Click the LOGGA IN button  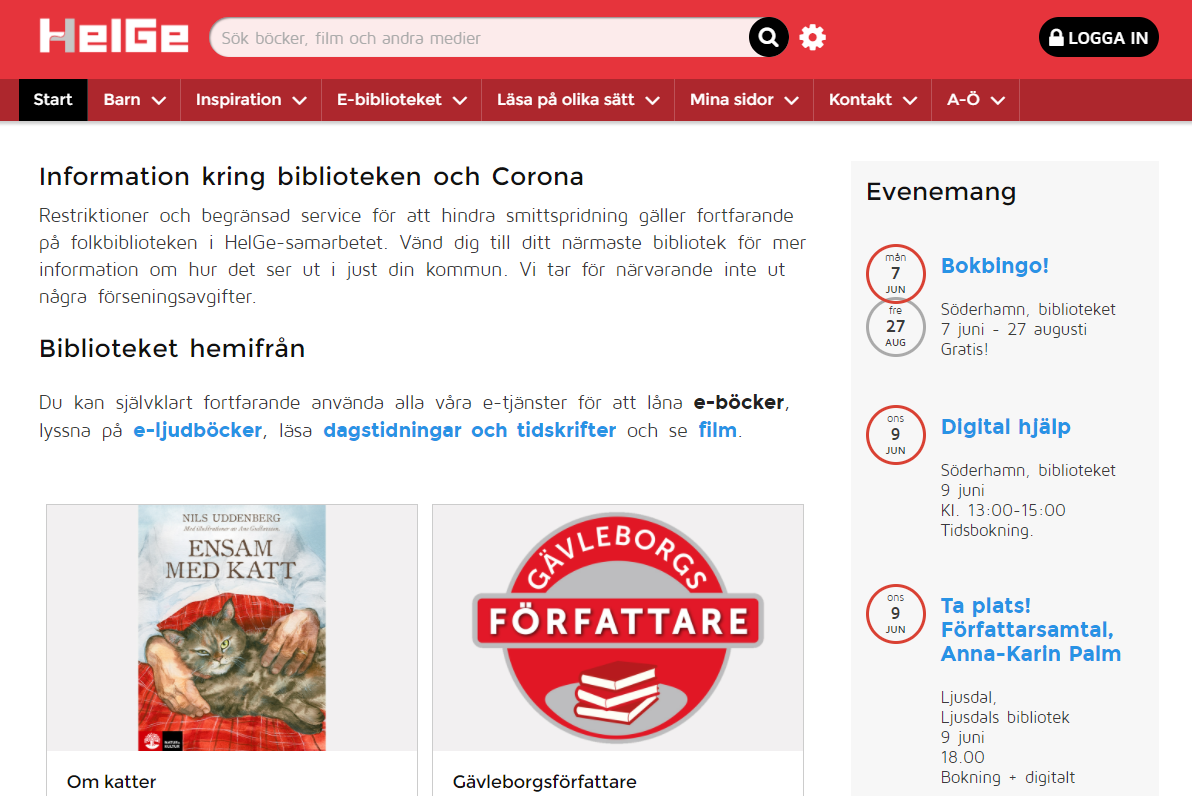pos(1098,37)
